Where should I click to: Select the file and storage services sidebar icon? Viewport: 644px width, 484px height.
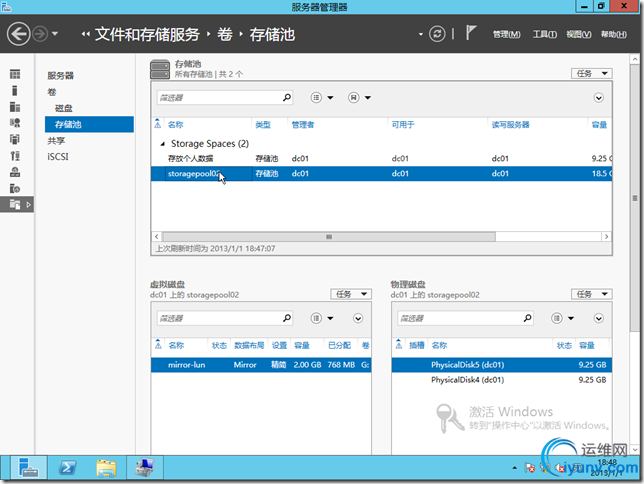[x=16, y=204]
